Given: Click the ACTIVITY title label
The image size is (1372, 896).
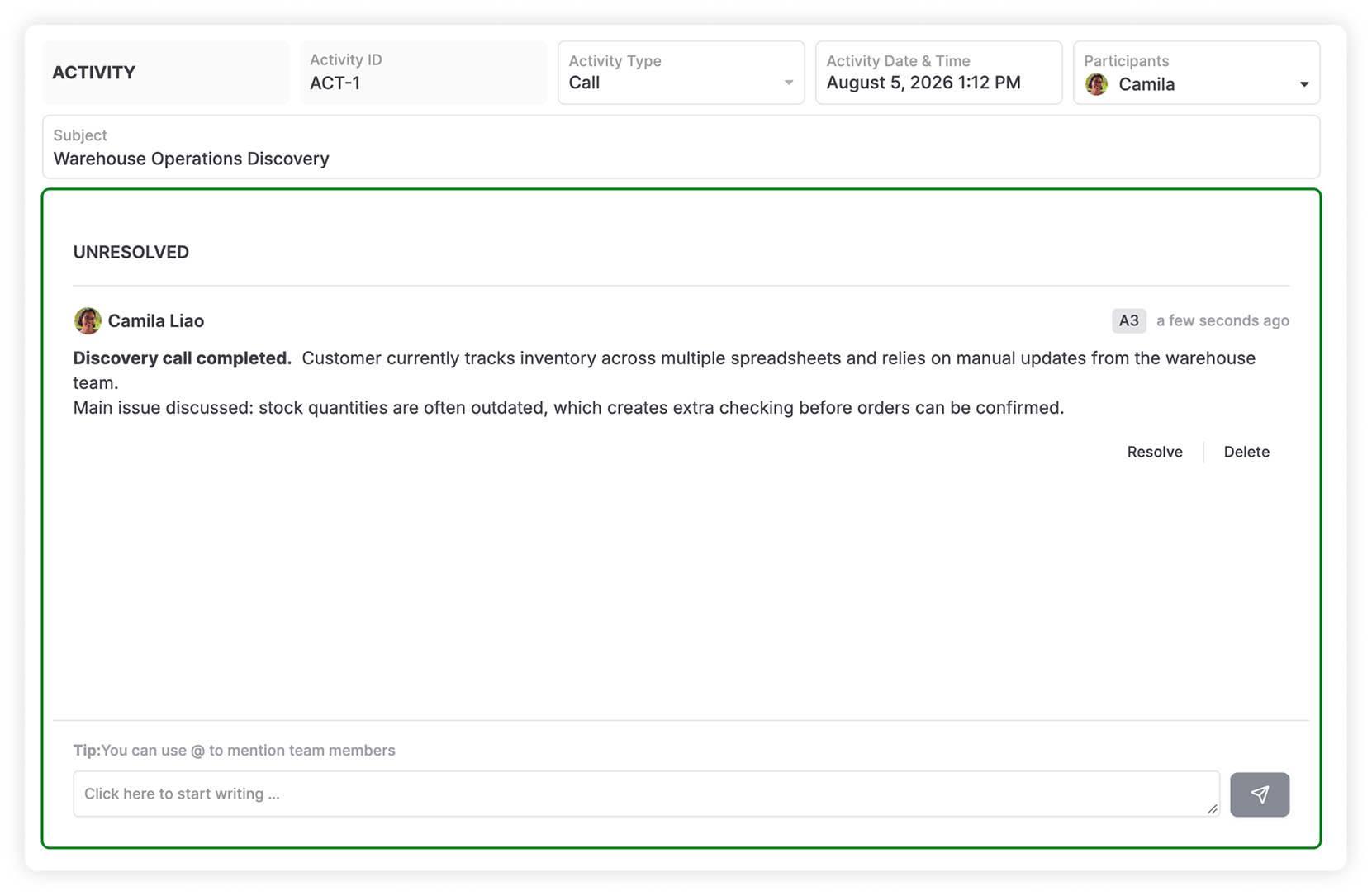Looking at the screenshot, I should [x=94, y=73].
